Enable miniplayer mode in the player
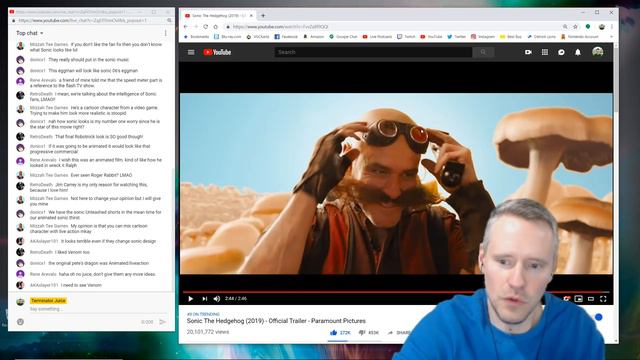 pos(578,299)
